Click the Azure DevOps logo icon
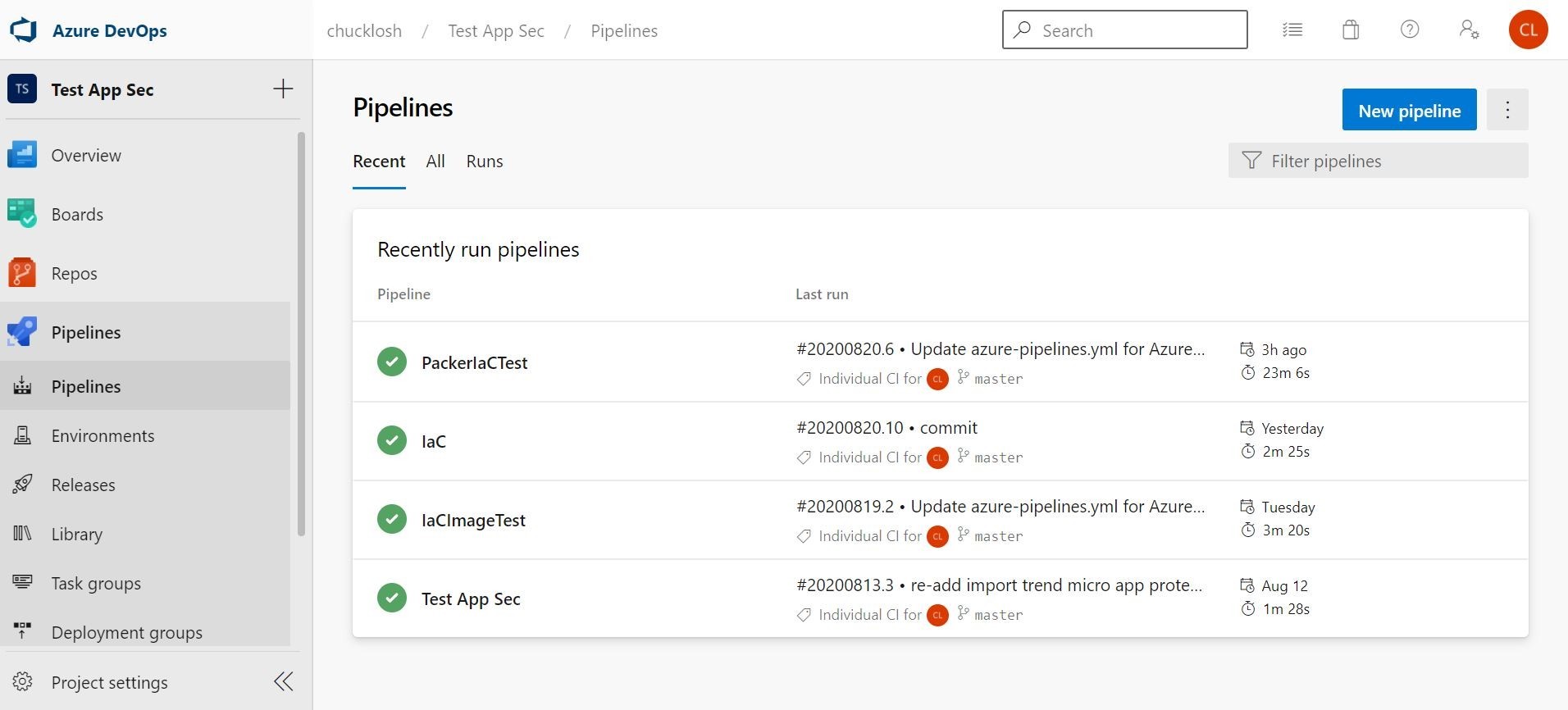This screenshot has width=1568, height=710. 24,30
